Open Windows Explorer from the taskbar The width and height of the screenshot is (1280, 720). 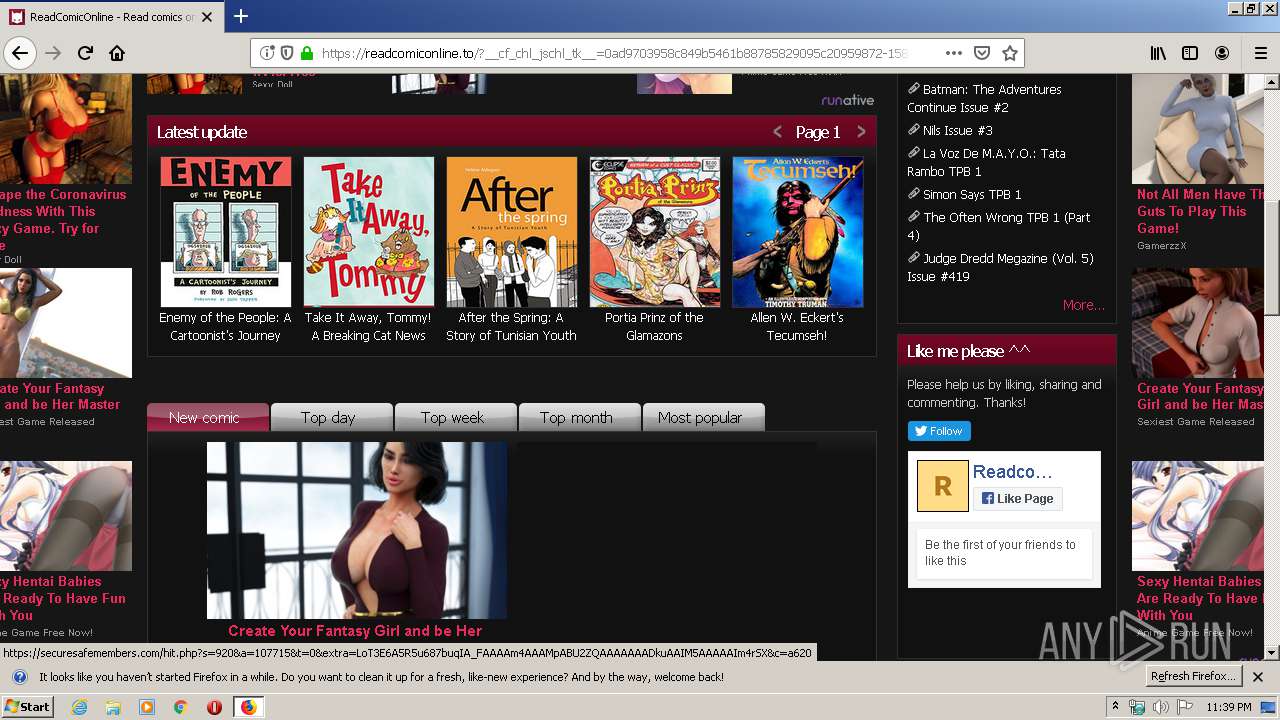113,707
